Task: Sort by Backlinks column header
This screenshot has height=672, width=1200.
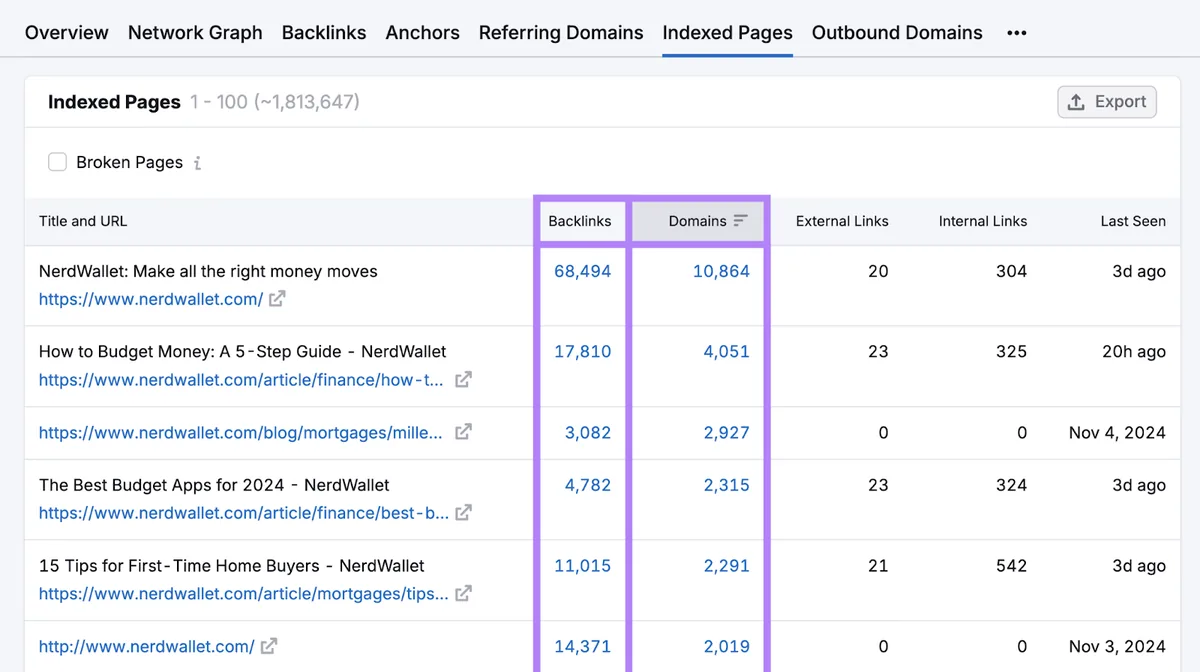Action: pos(580,221)
